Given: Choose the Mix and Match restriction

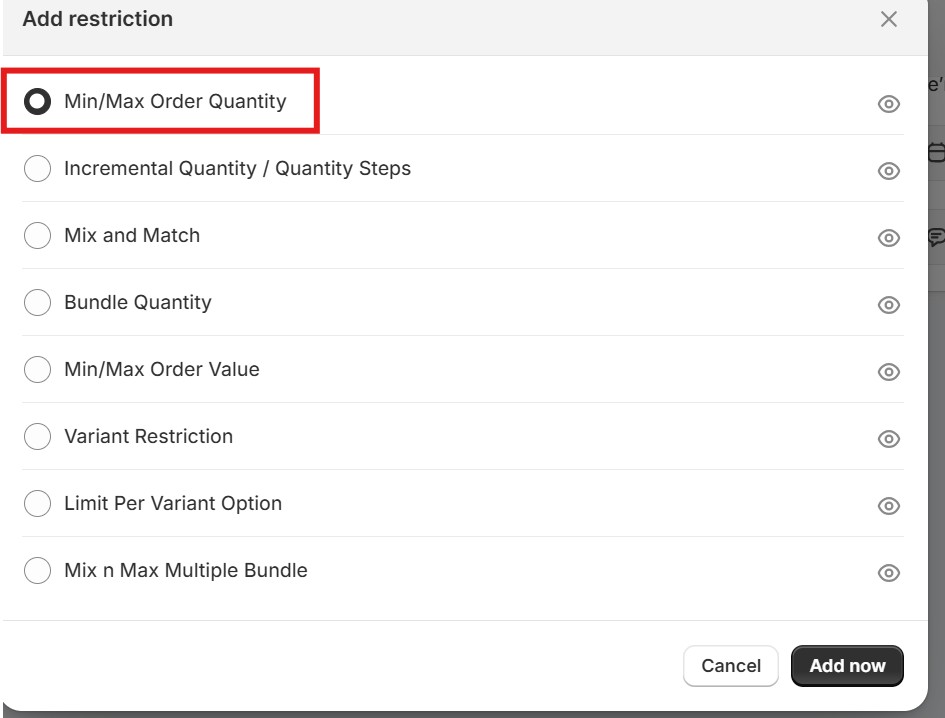Looking at the screenshot, I should [x=37, y=235].
